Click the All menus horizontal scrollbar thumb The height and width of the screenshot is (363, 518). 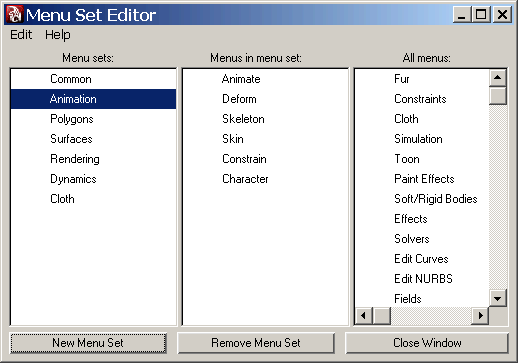[382, 315]
